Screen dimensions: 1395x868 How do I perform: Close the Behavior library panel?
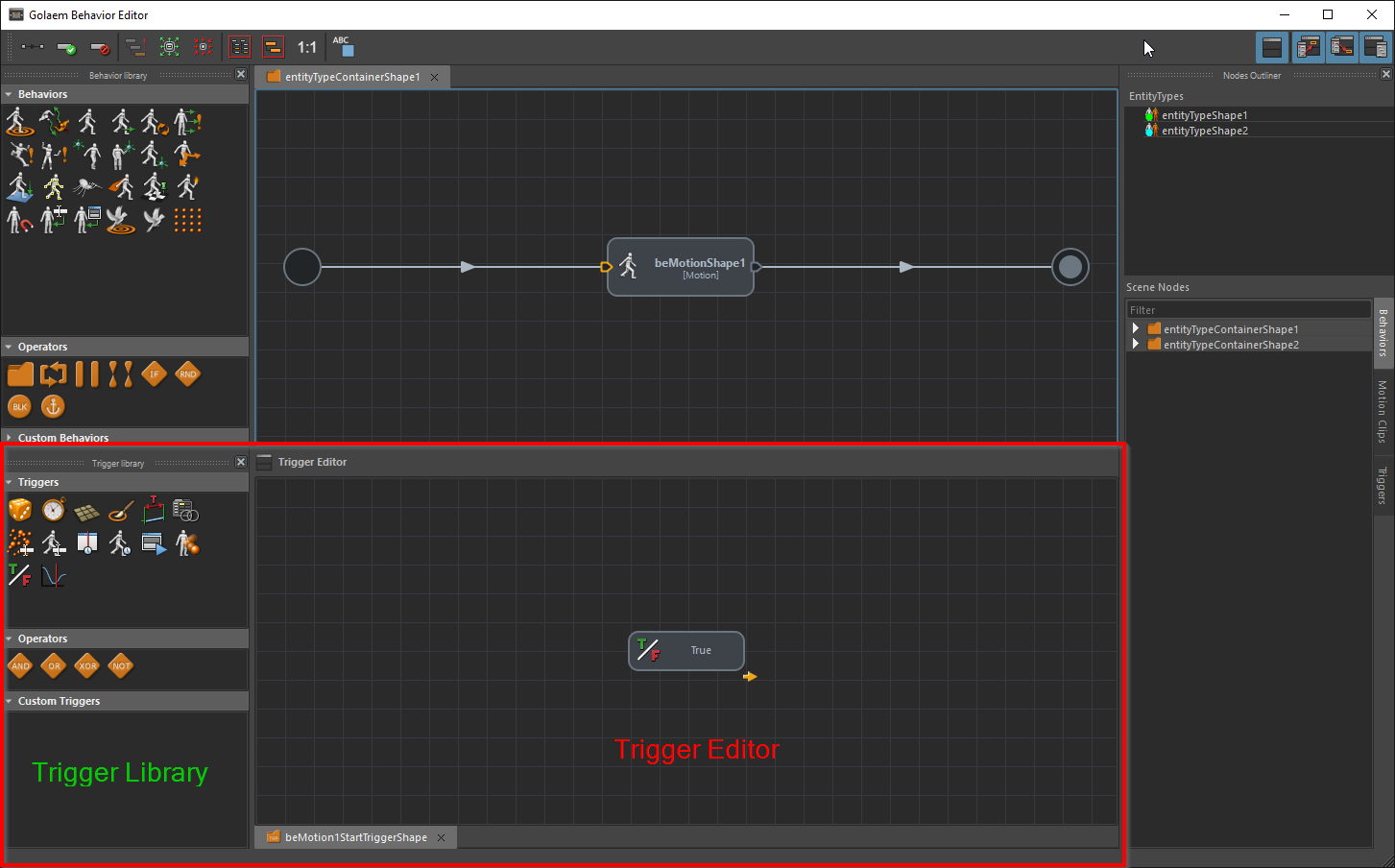[x=241, y=74]
